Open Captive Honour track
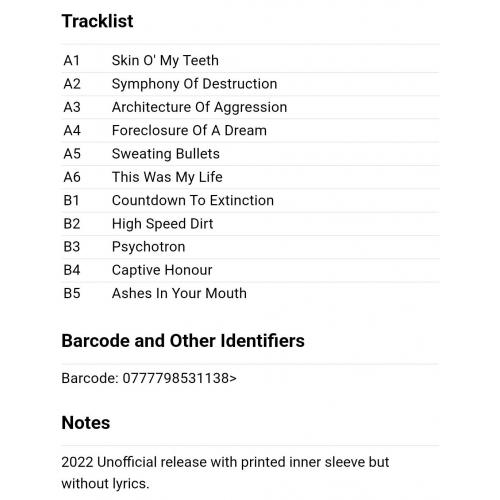500x500 pixels. click(162, 270)
